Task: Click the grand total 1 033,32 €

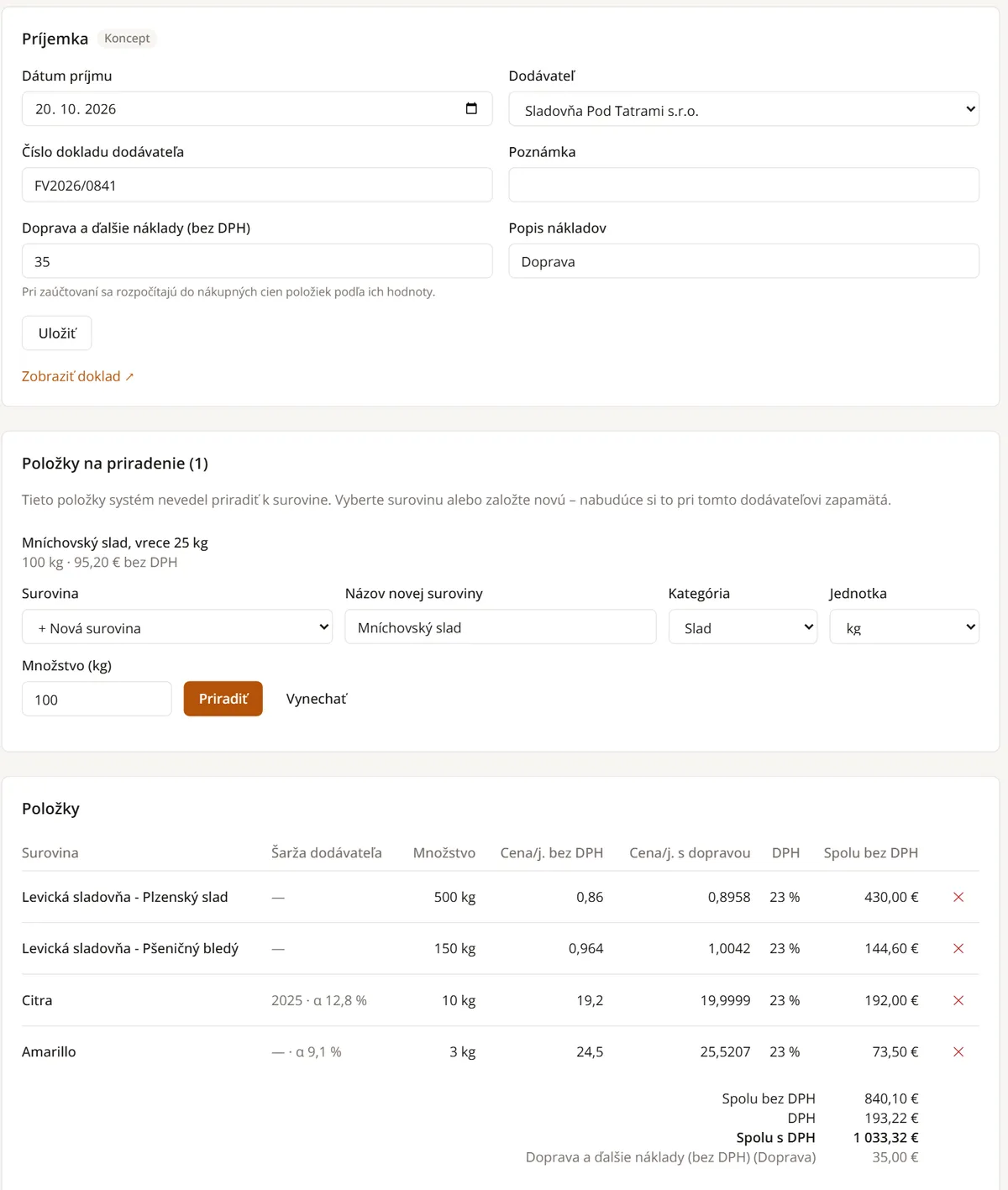Action: [886, 1137]
